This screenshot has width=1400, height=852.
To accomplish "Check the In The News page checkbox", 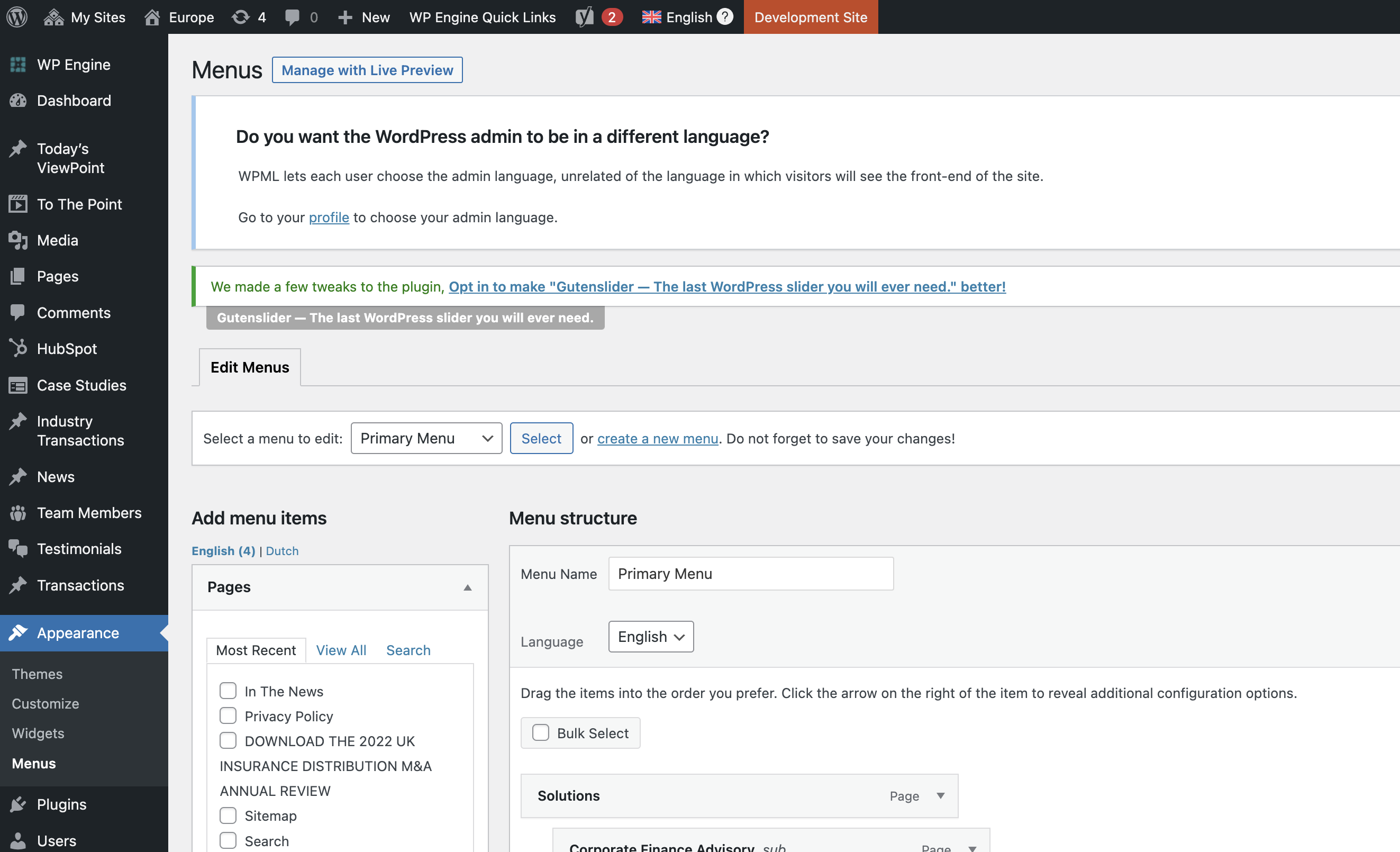I will [228, 691].
